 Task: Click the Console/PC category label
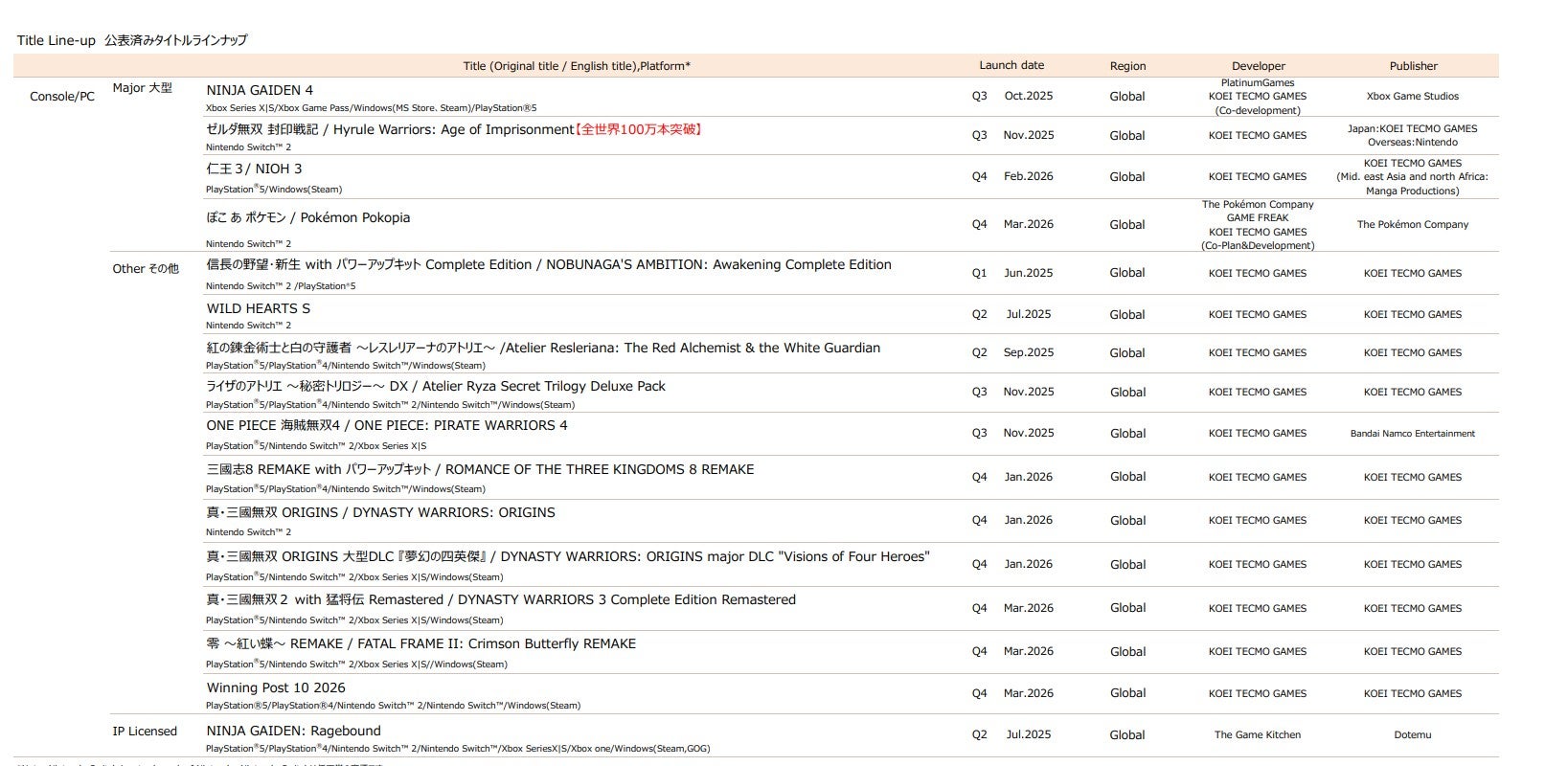click(62, 97)
